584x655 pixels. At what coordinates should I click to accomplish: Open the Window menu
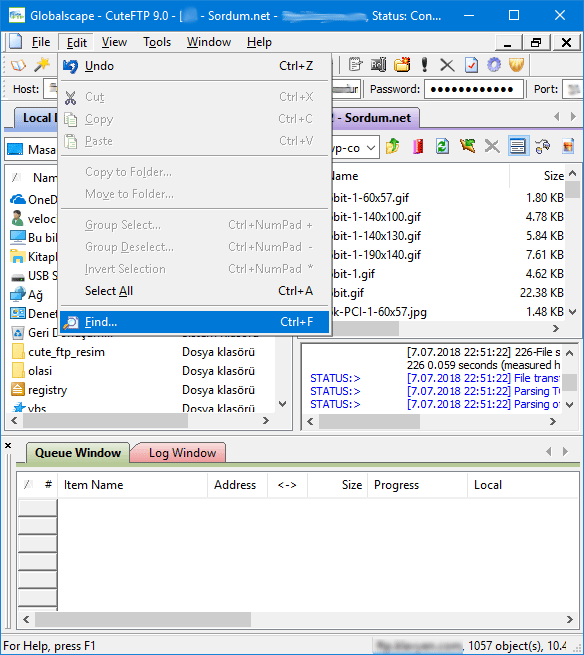[208, 42]
